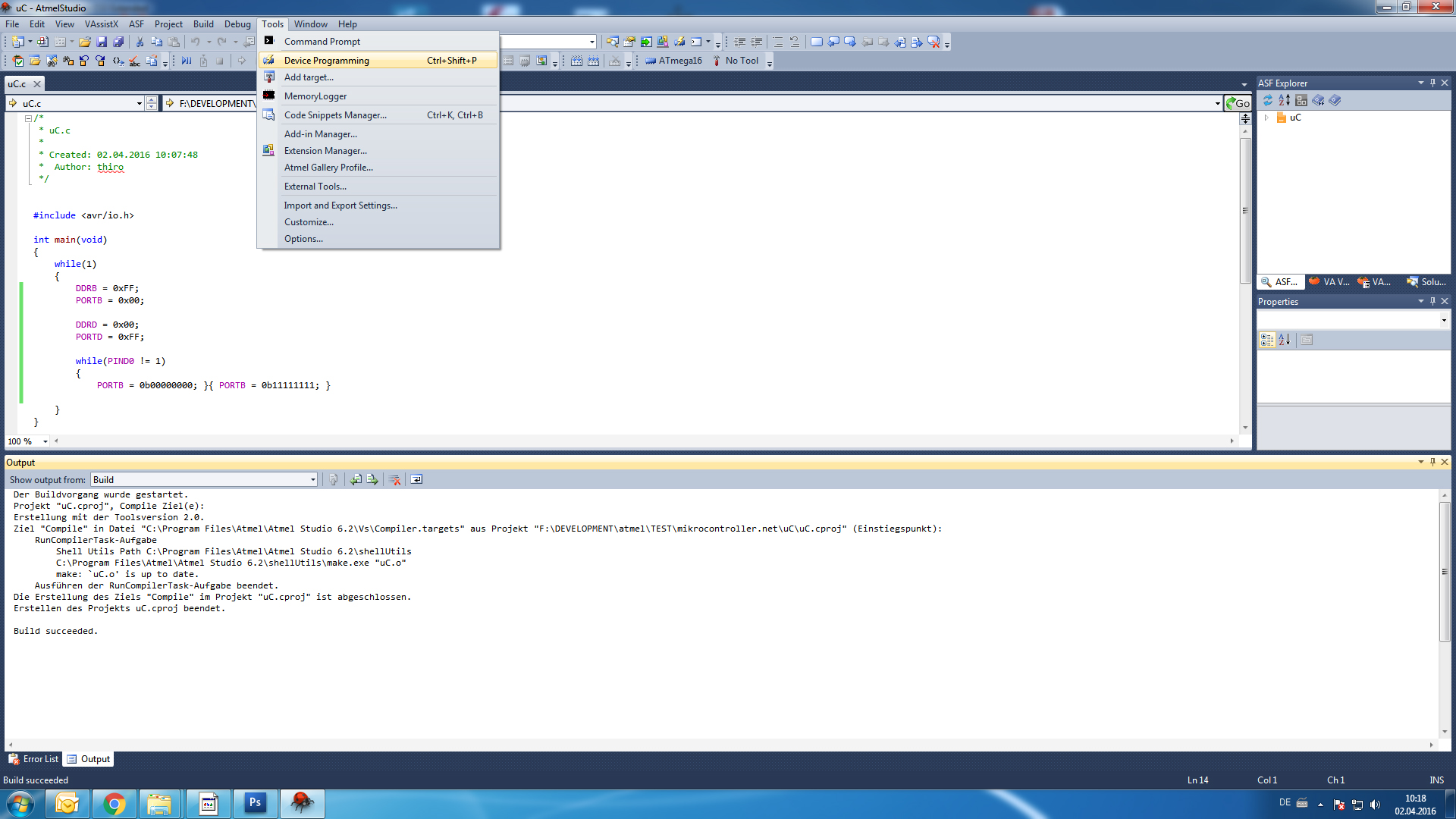Click the Copy icon in toolbar
Viewport: 1456px width, 819px height.
point(157,42)
